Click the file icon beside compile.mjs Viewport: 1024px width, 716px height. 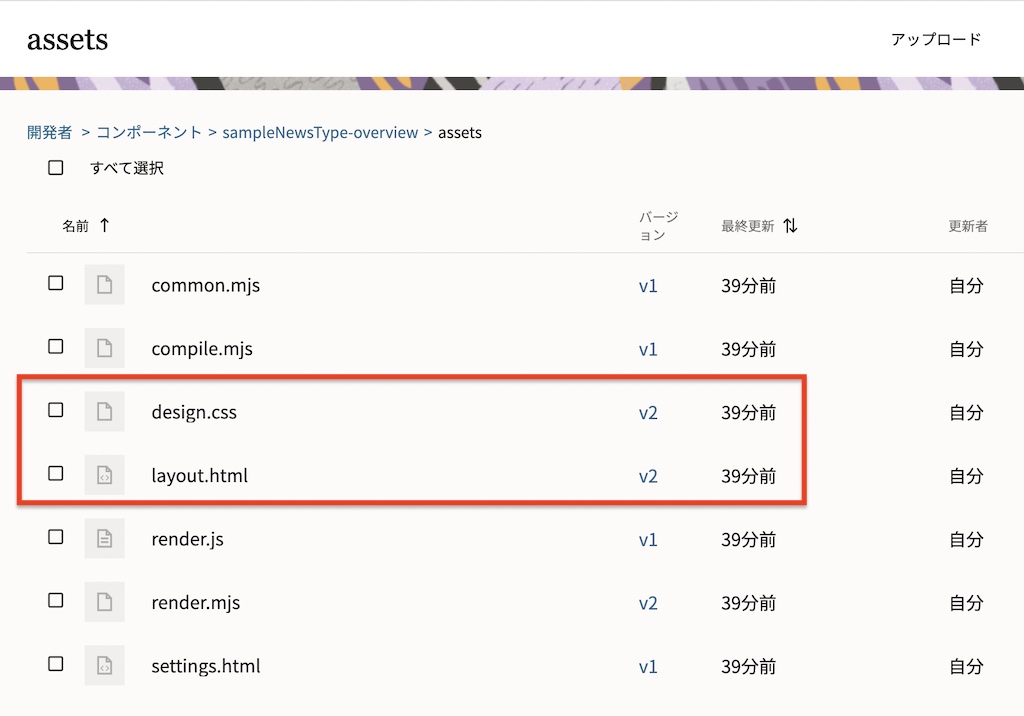pos(104,349)
